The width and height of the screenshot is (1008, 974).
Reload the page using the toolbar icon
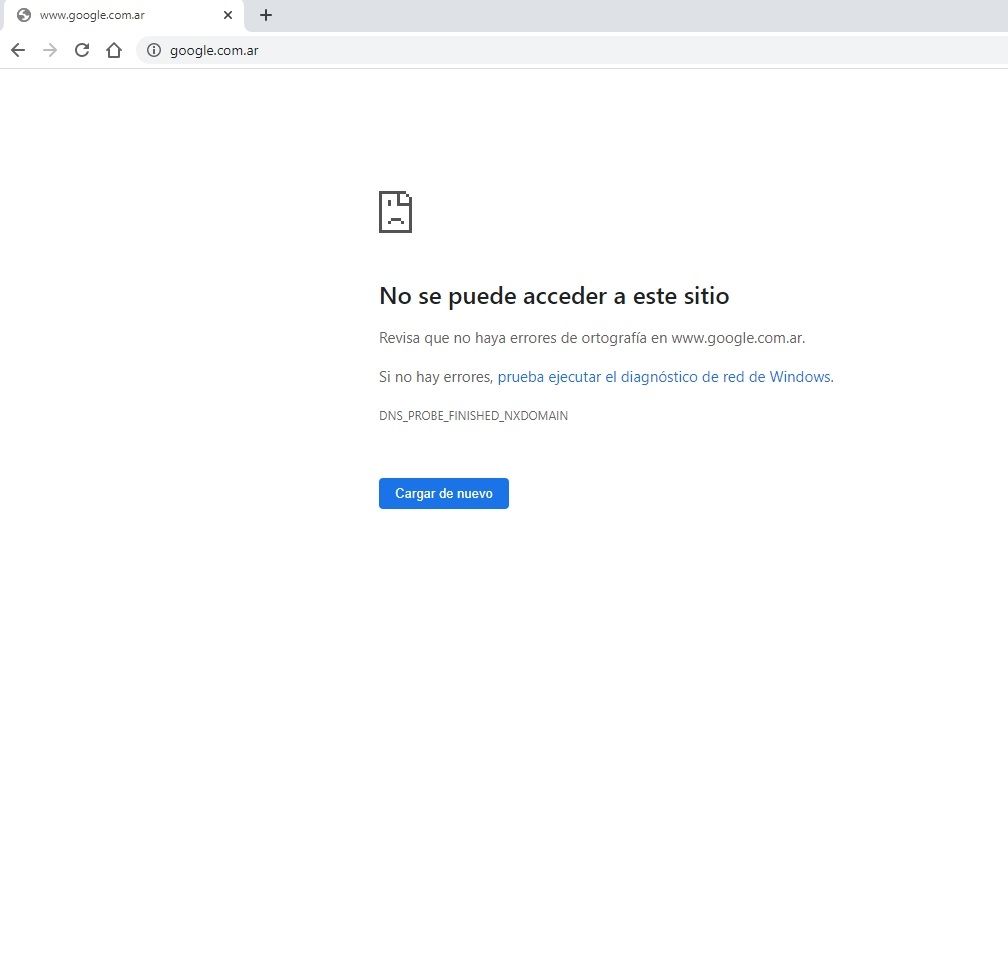(82, 50)
